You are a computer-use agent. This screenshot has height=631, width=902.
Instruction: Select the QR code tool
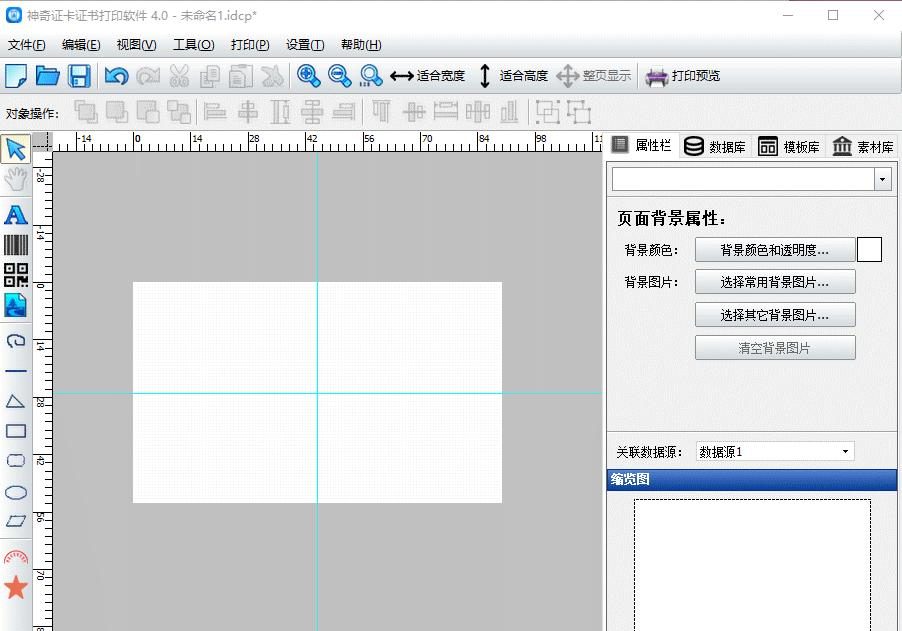pos(16,275)
